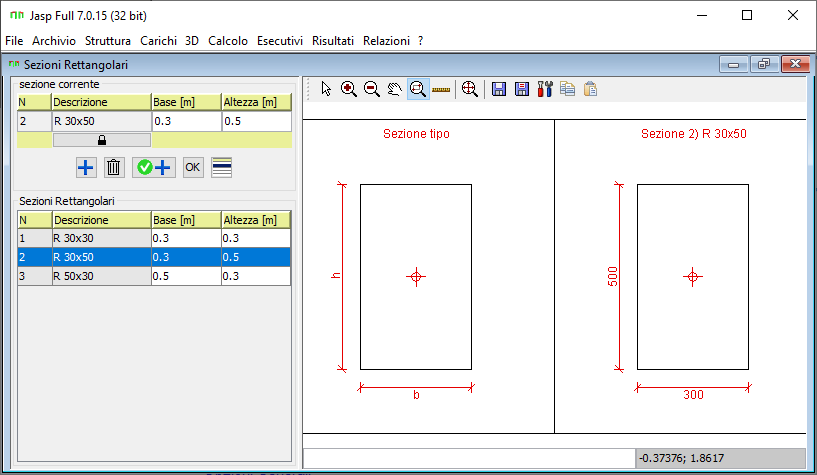Open the File menu
Image resolution: width=817 pixels, height=475 pixels.
click(14, 41)
